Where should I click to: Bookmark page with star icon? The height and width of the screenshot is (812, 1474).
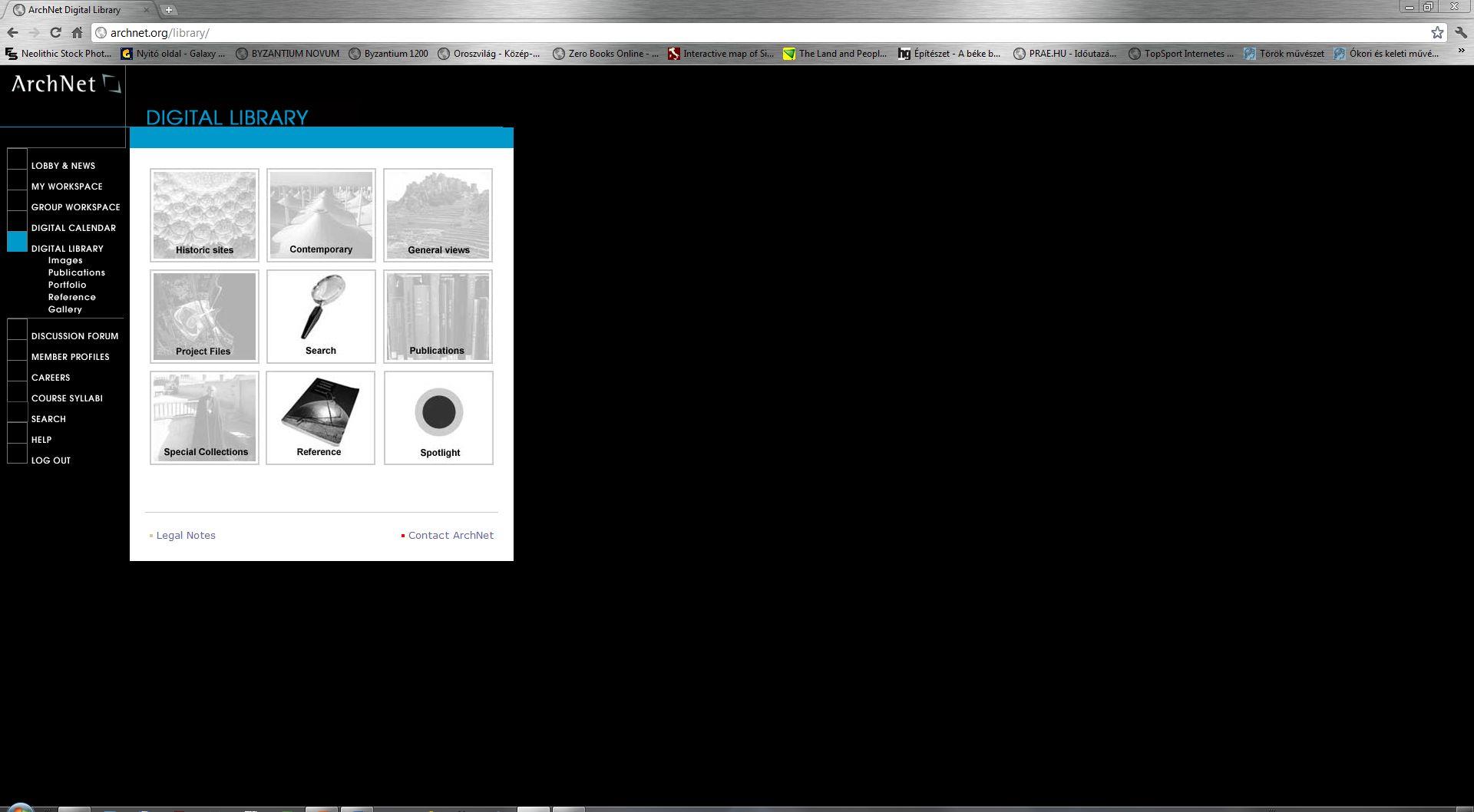(x=1437, y=32)
